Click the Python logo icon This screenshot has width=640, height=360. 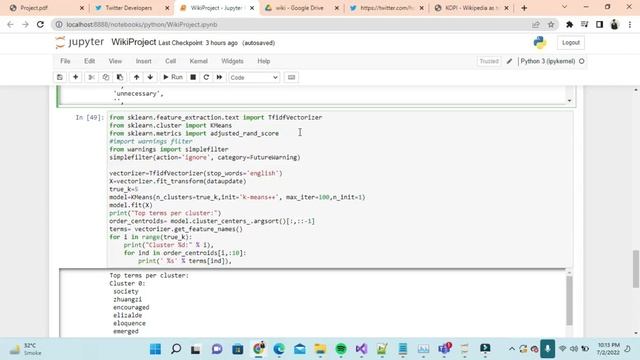pos(540,42)
